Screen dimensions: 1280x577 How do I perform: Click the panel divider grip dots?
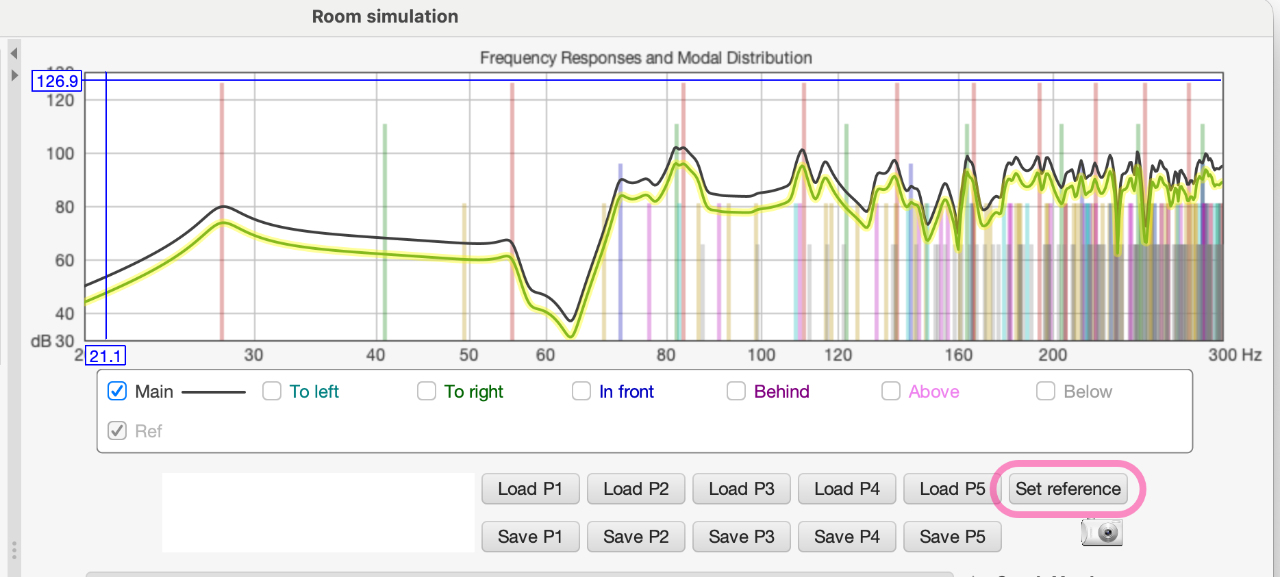pyautogui.click(x=14, y=551)
